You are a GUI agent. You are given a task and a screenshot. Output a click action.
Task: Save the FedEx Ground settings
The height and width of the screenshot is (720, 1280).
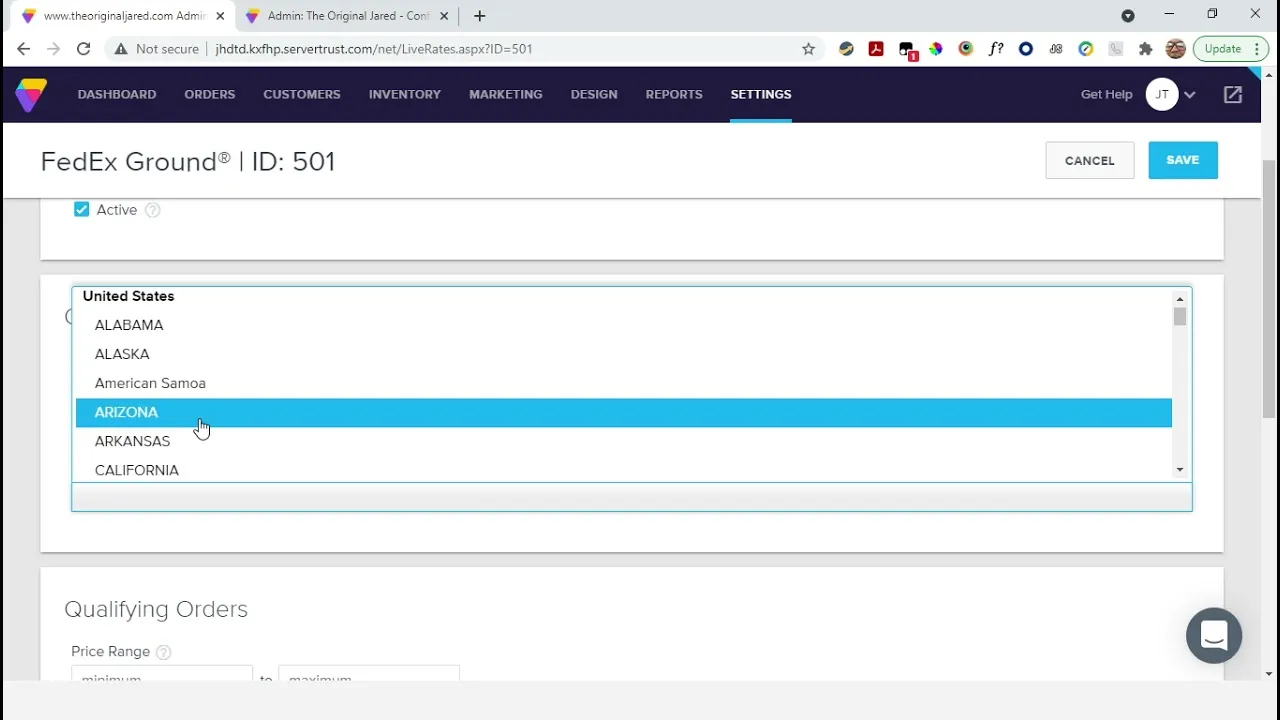1183,160
